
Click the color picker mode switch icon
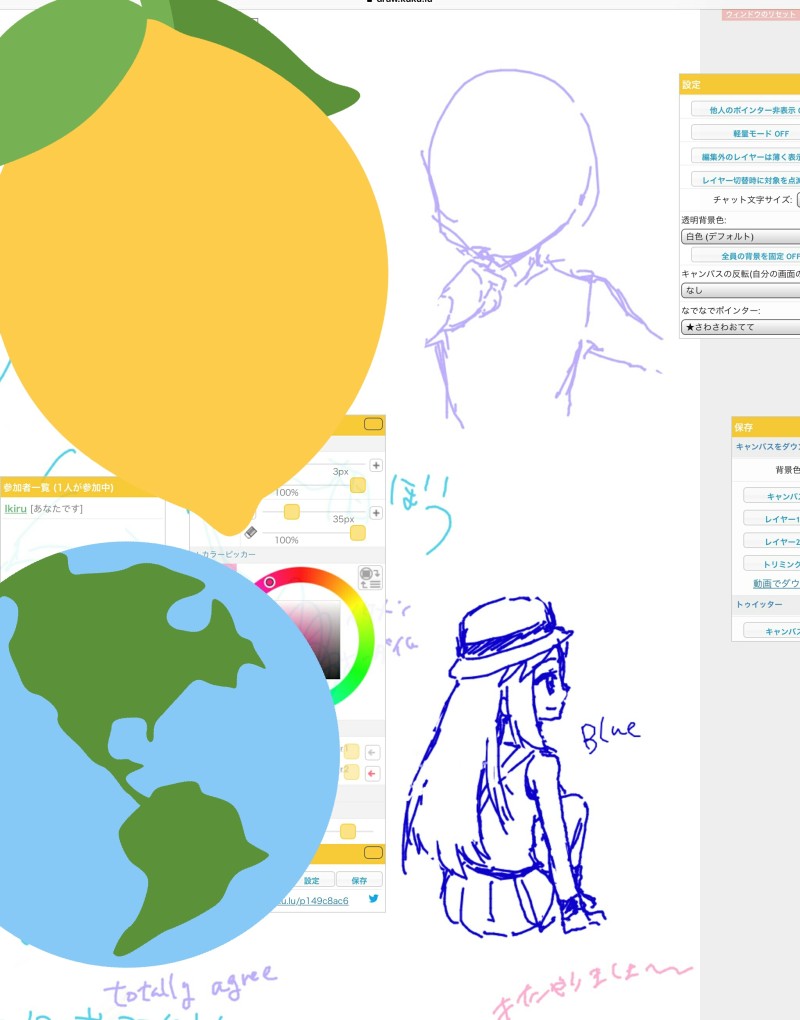pyautogui.click(x=370, y=577)
